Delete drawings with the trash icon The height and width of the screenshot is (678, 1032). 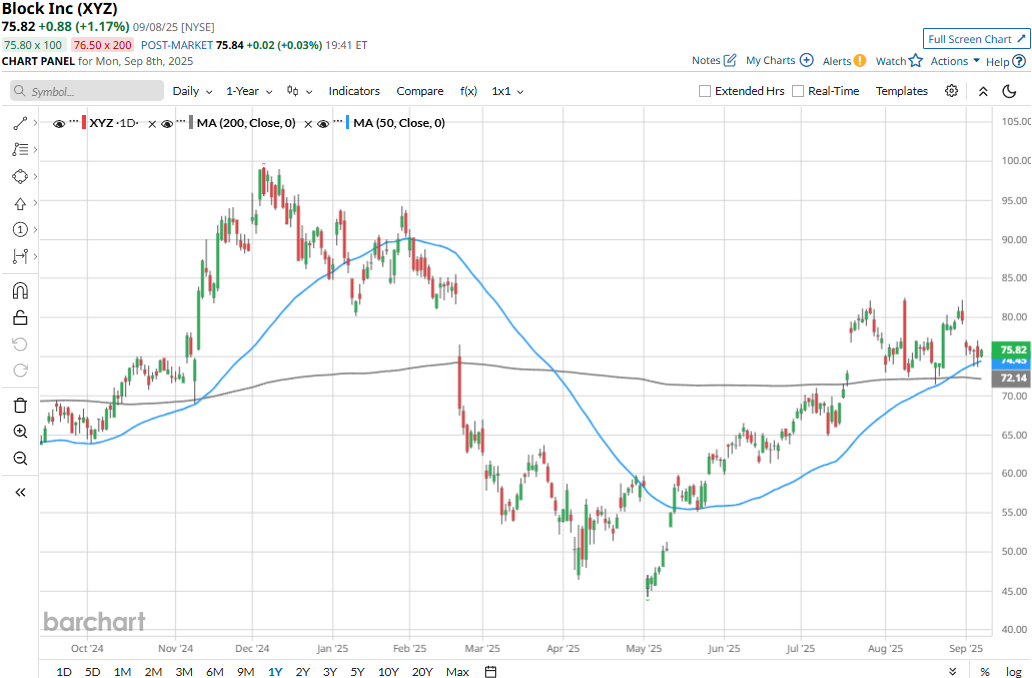pos(20,405)
